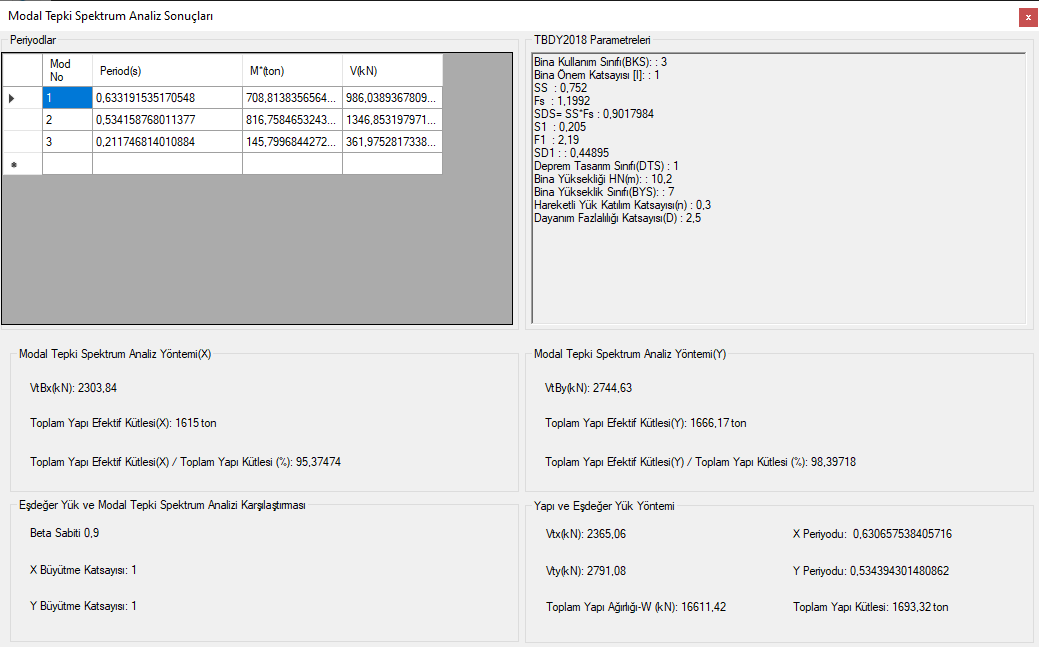1039x647 pixels.
Task: Click the Deprem Tasarım Sınıfı(DTS) line
Action: pos(606,166)
